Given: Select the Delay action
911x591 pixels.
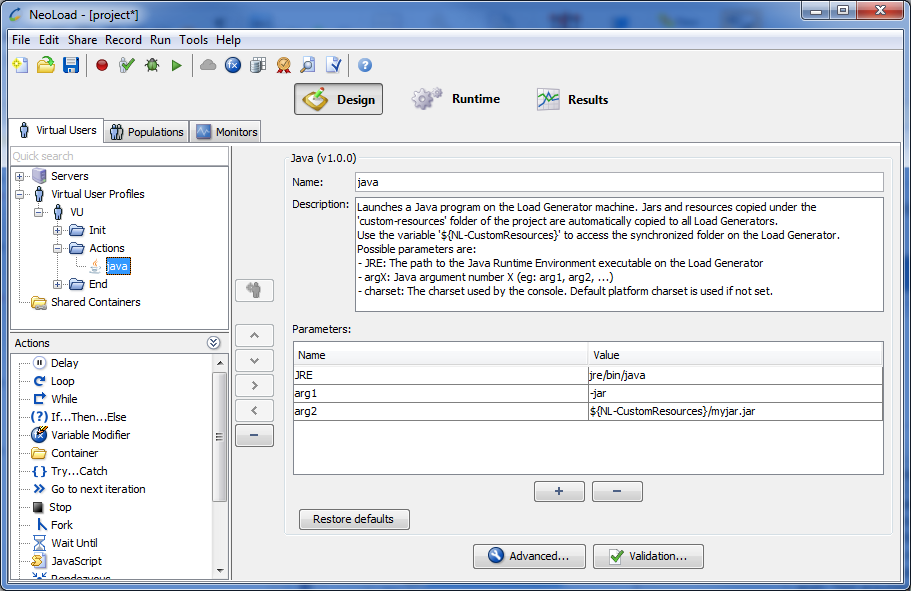Looking at the screenshot, I should click(x=56, y=363).
